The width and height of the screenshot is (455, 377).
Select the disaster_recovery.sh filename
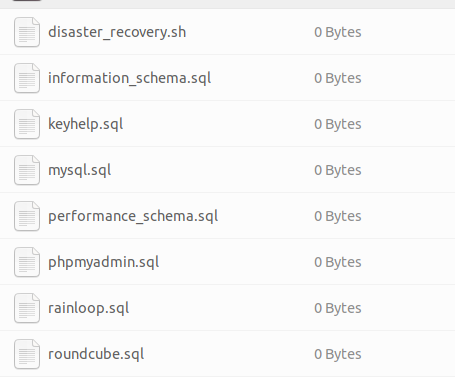point(117,32)
